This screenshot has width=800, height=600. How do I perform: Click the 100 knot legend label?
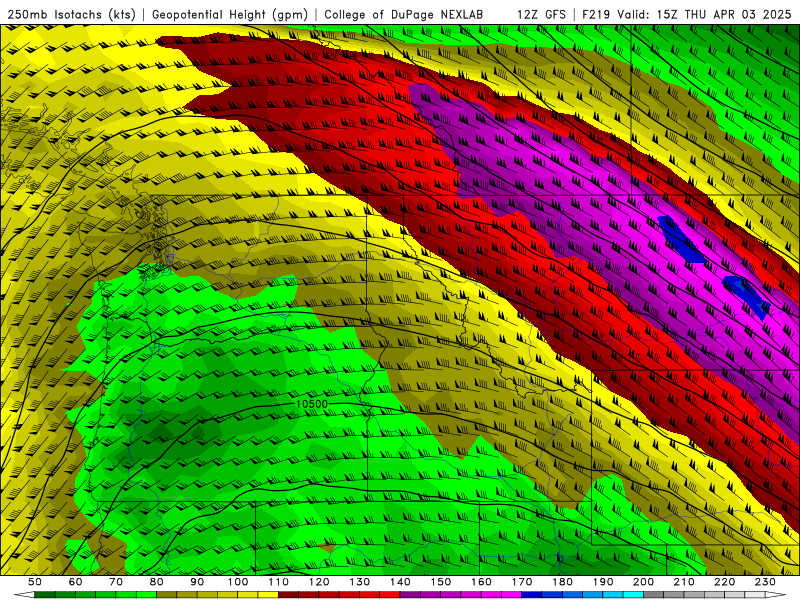coord(238,582)
